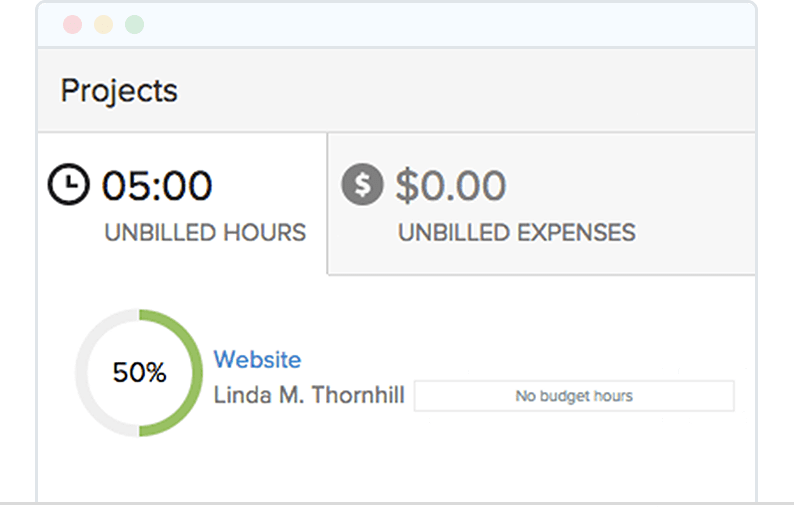Select client name Linda M. Thornhill

coord(309,395)
